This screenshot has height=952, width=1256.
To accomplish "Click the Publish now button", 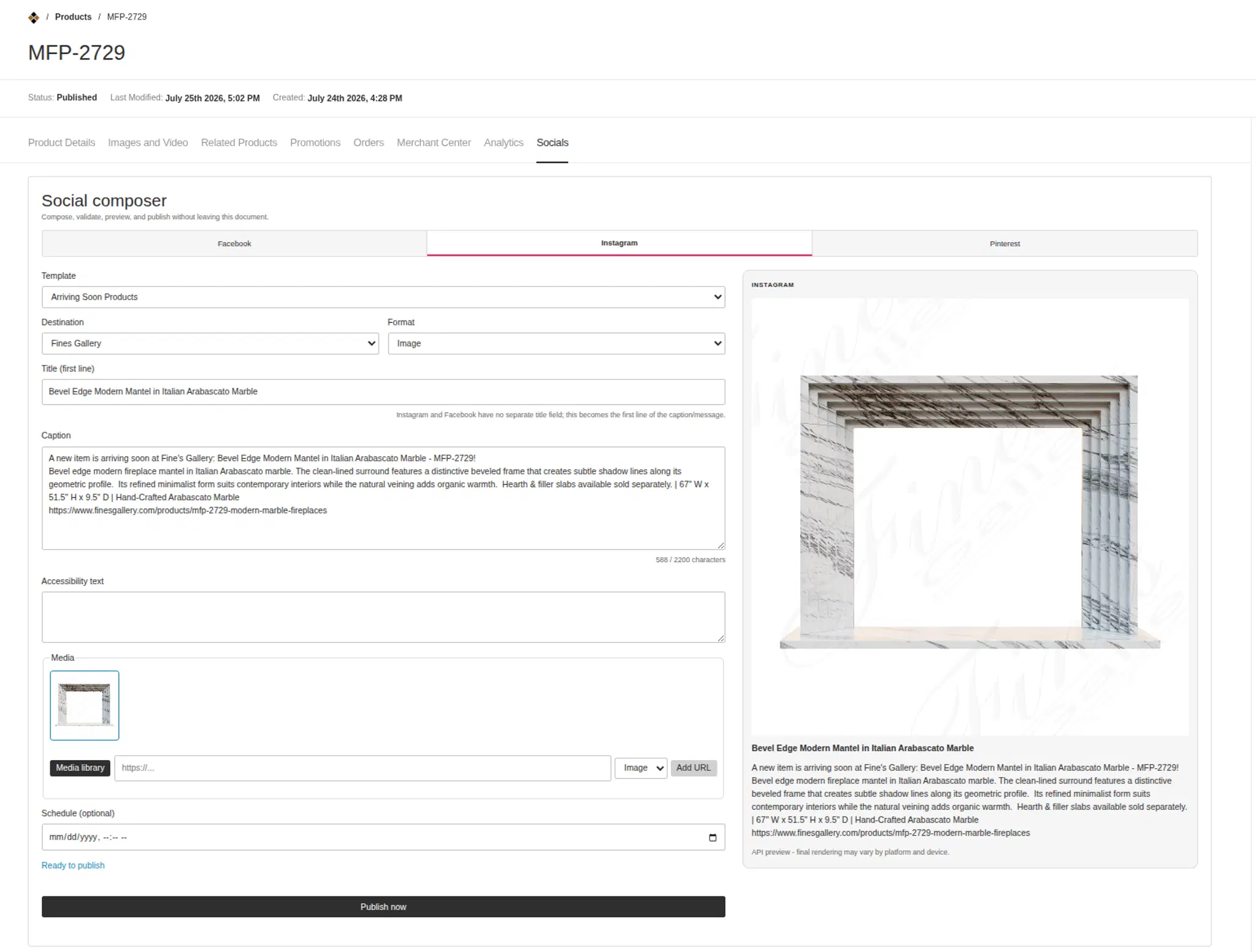I will coord(383,907).
